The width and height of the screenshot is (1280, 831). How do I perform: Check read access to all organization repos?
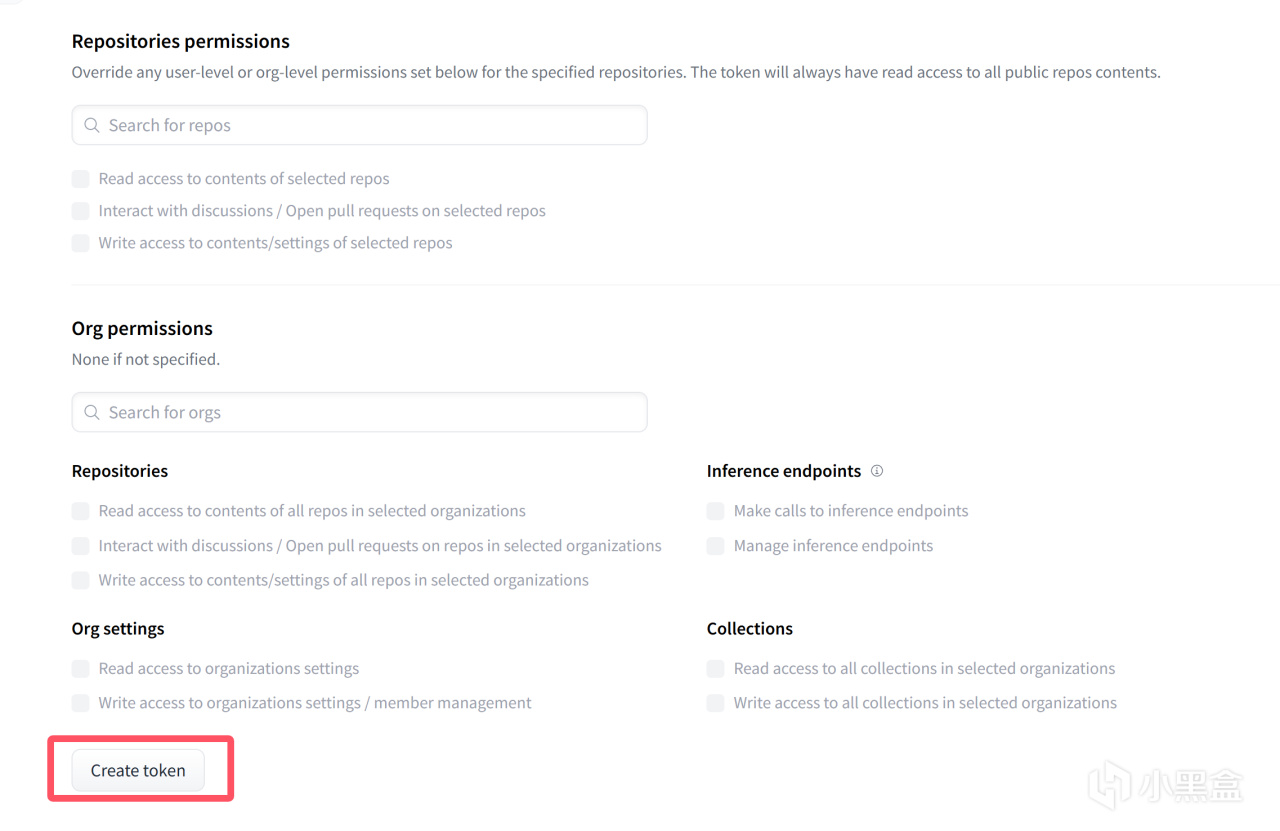coord(81,511)
